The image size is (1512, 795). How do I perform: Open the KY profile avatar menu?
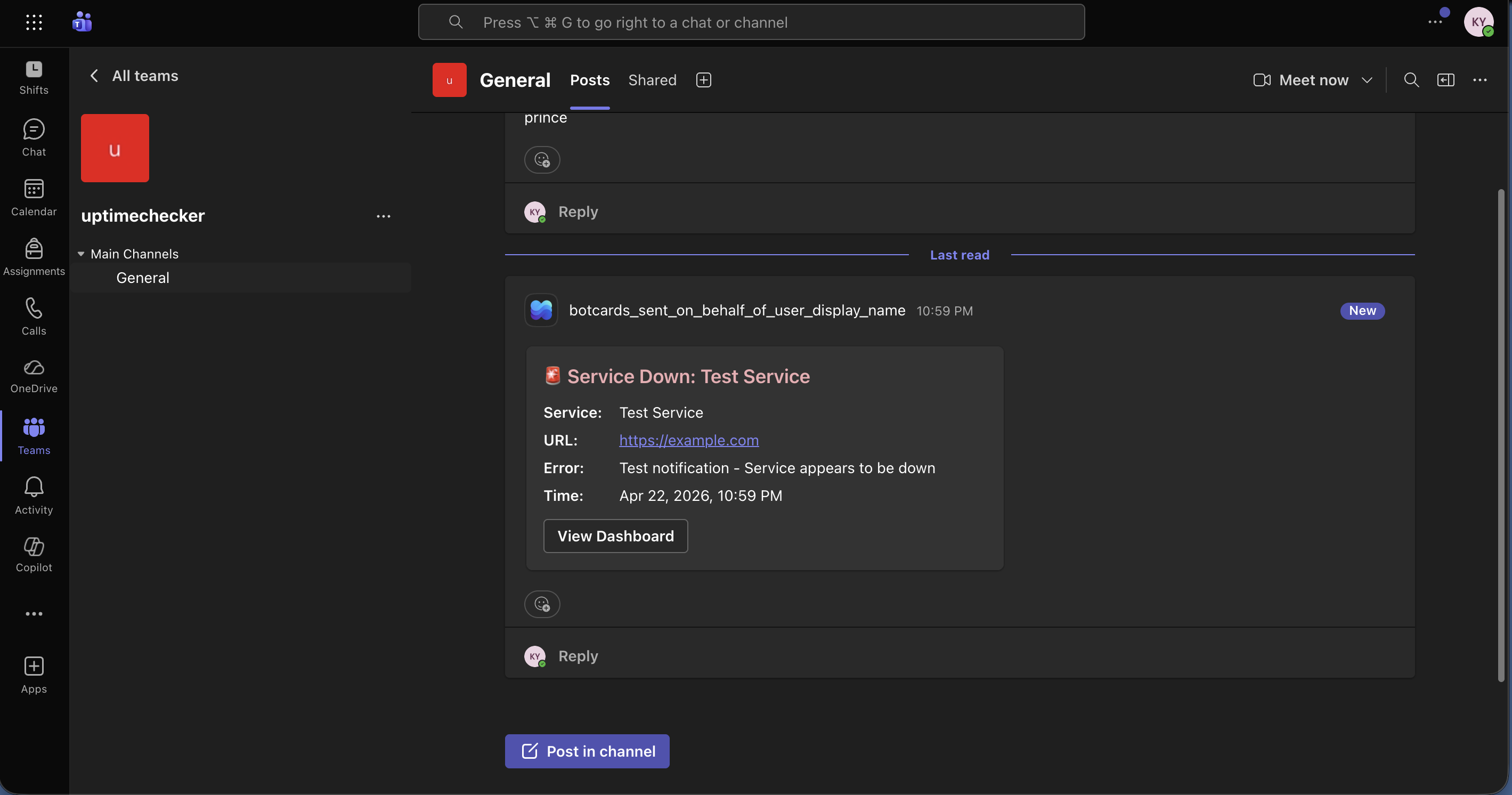click(x=1478, y=22)
